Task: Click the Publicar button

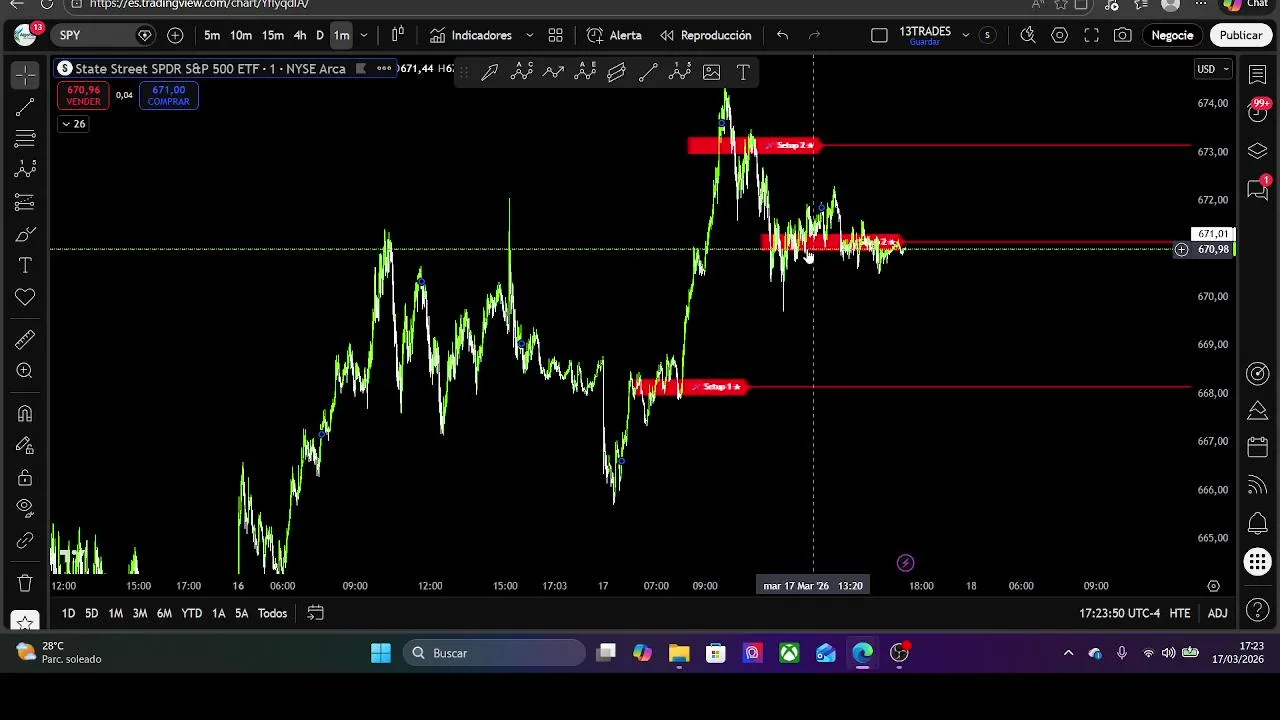Action: [1241, 35]
